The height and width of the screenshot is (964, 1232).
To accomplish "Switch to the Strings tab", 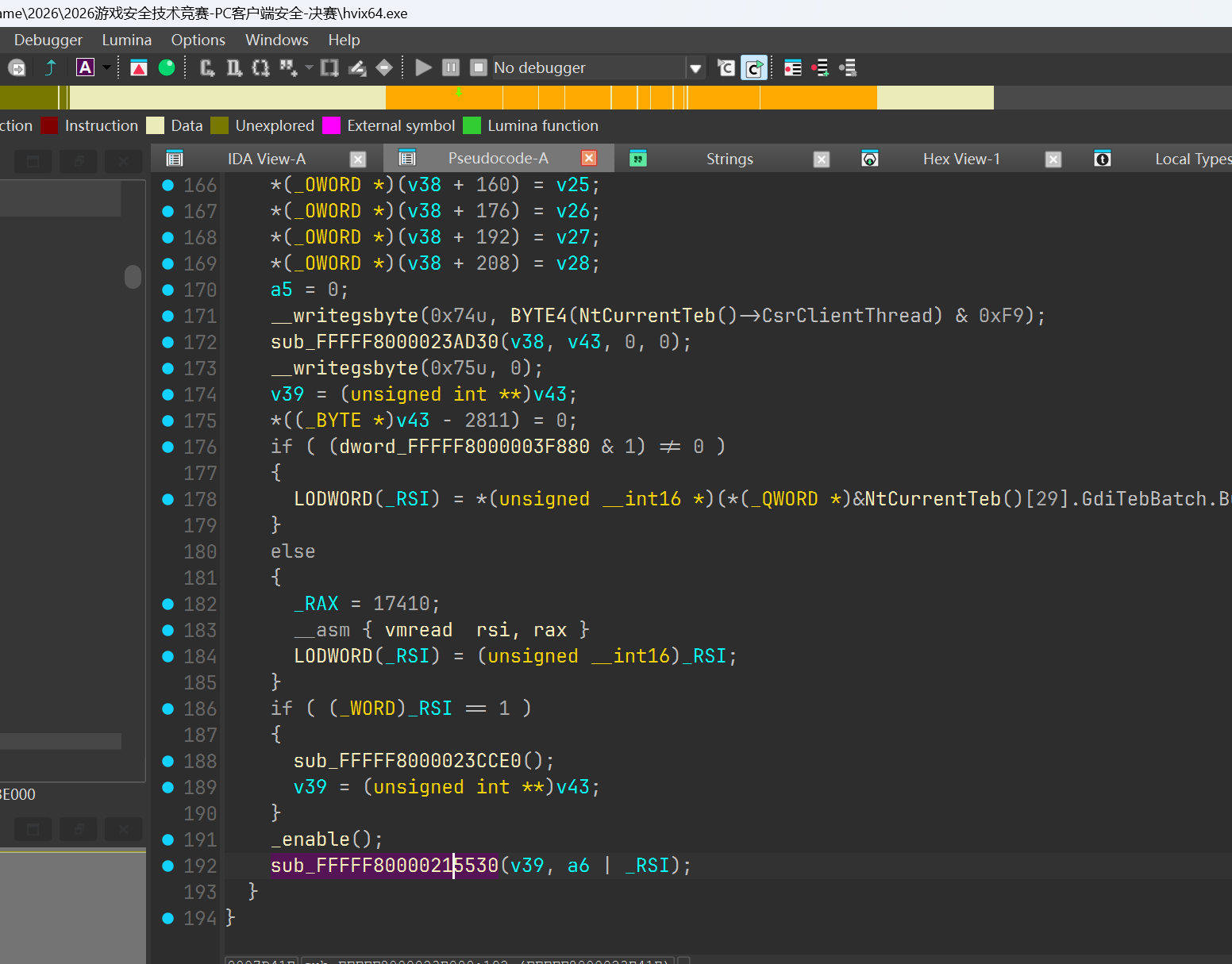I will [x=729, y=159].
